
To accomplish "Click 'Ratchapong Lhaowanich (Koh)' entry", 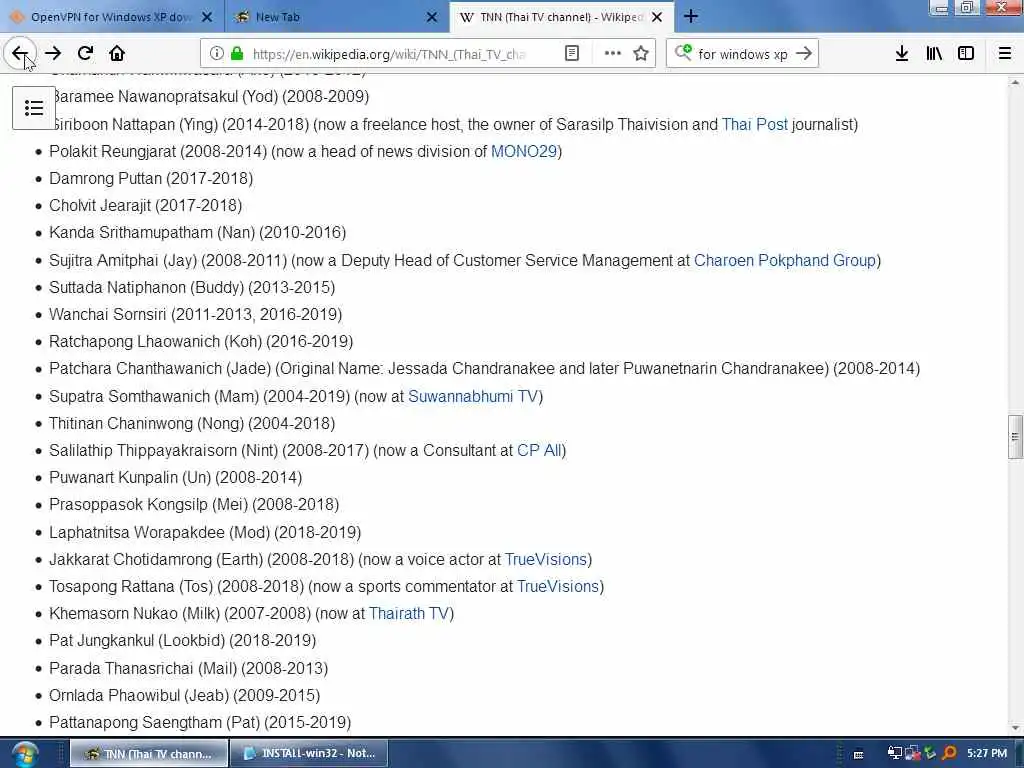I will [201, 342].
